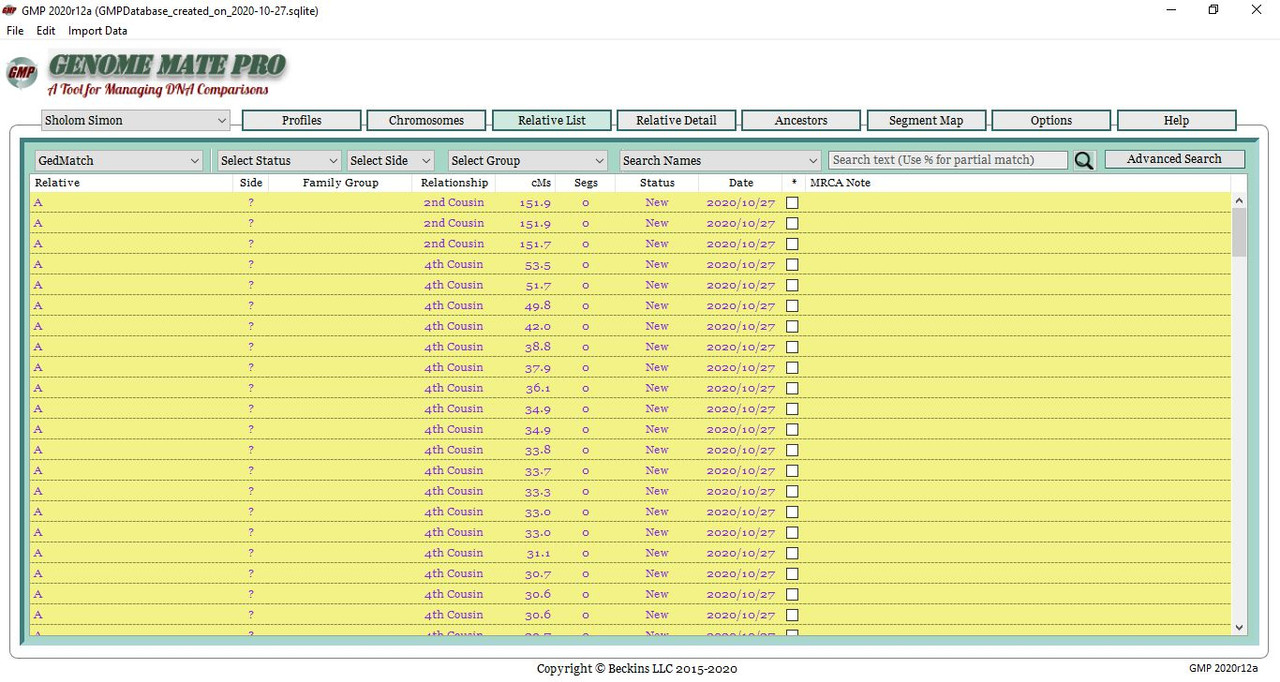This screenshot has height=682, width=1280.
Task: Switch to the Chromosomes tab
Action: tap(426, 120)
